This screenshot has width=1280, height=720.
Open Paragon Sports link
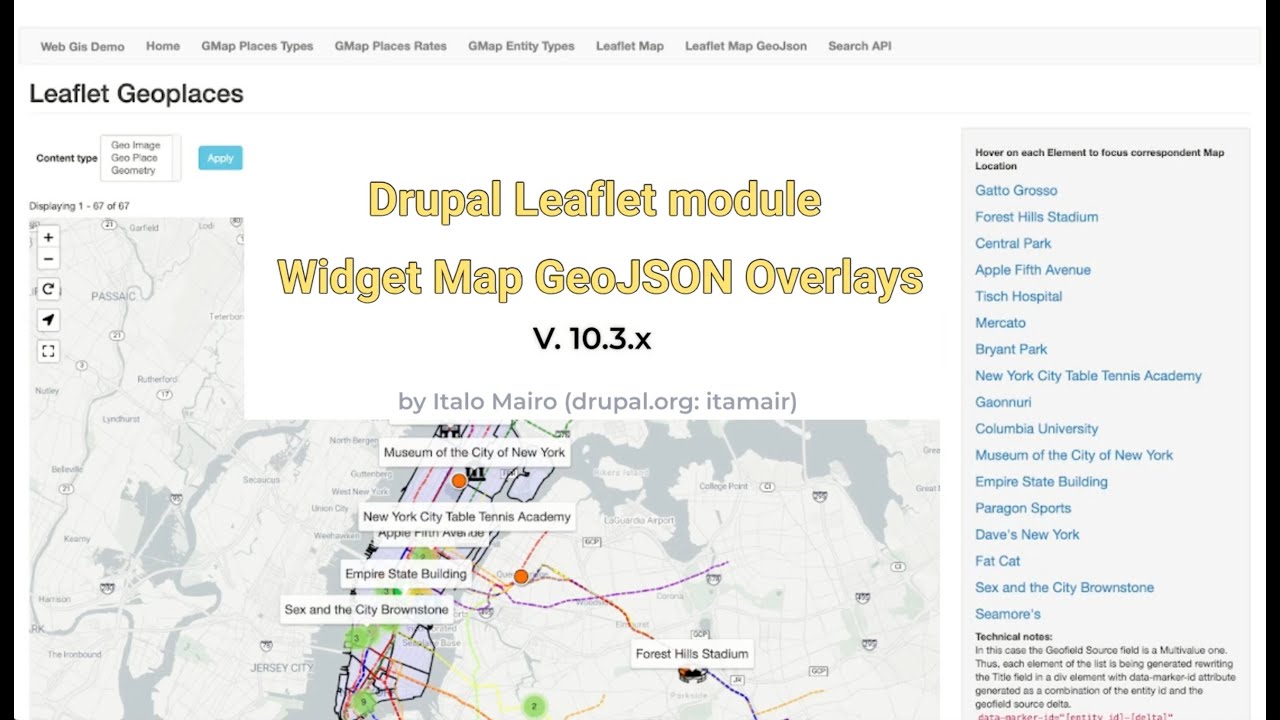1023,508
